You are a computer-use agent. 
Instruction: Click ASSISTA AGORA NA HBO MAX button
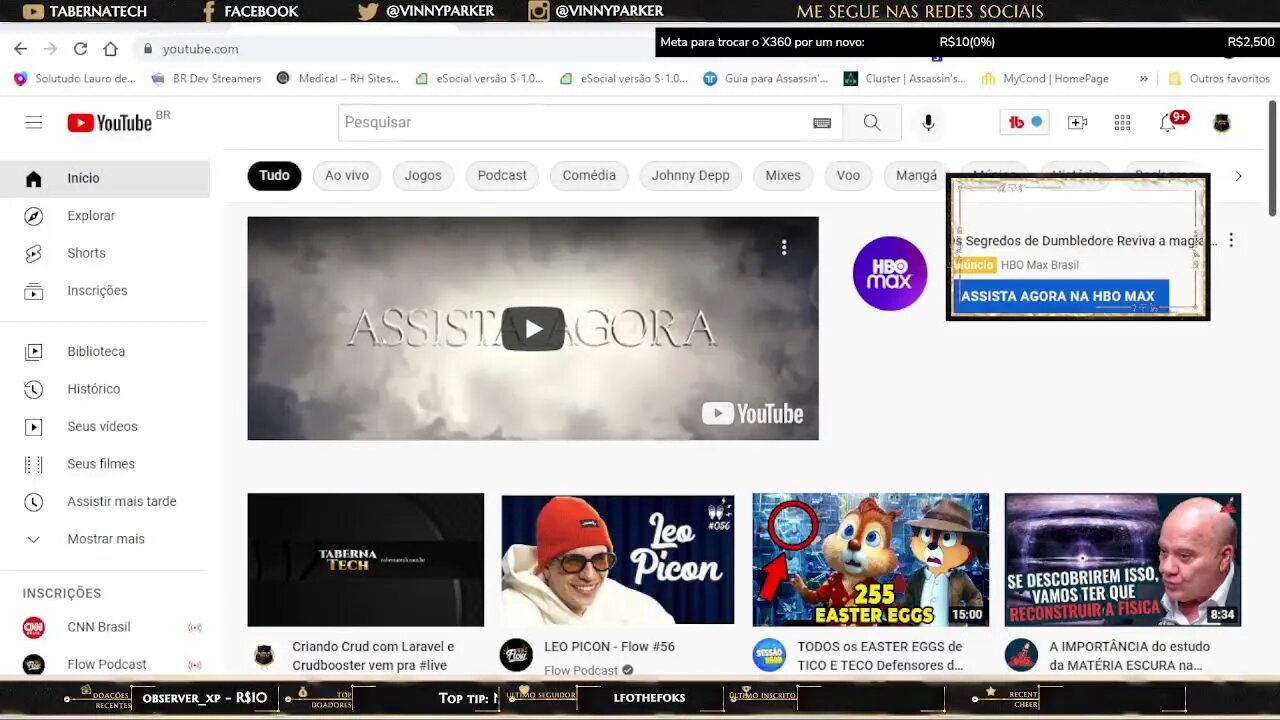coord(1058,296)
